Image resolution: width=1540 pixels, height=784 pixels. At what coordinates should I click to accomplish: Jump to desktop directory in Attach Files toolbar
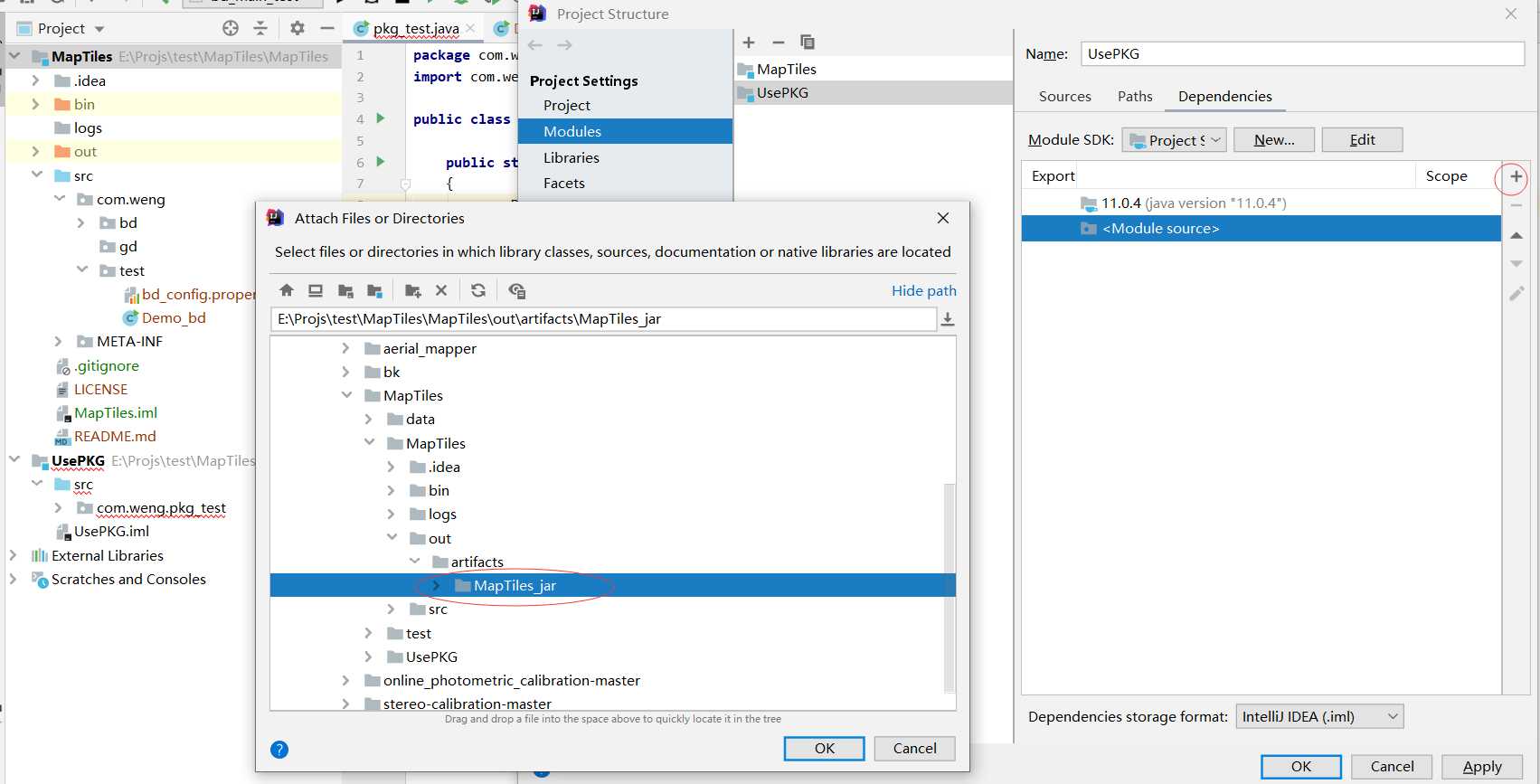316,290
